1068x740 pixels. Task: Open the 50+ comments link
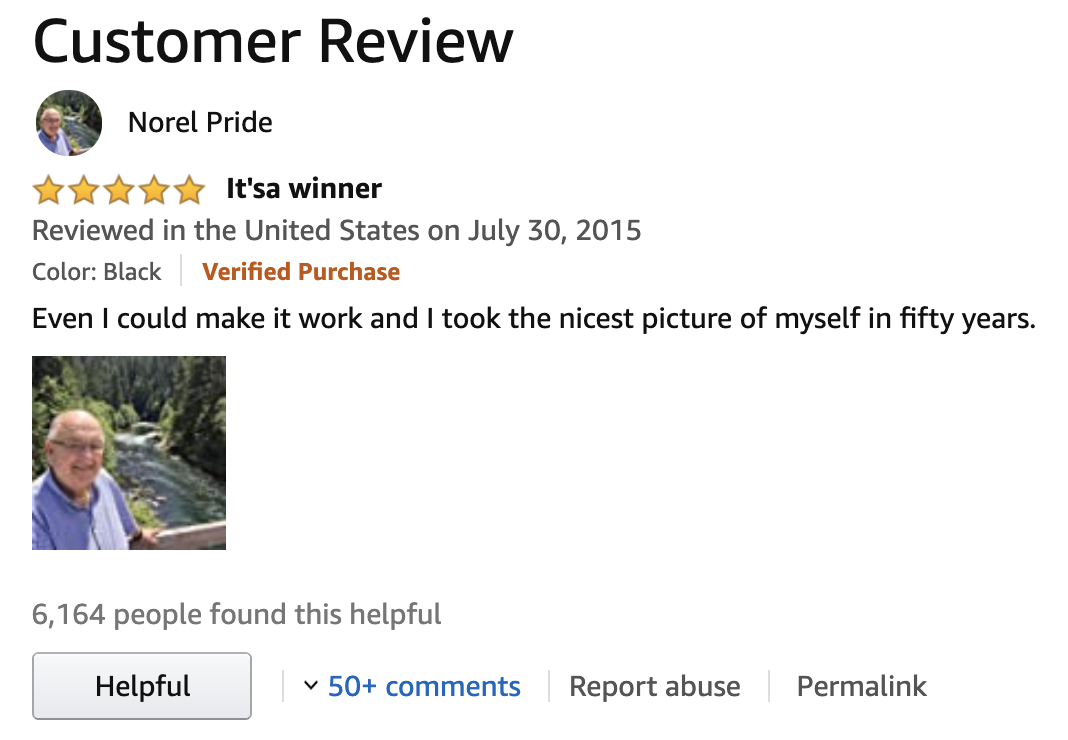coord(424,686)
